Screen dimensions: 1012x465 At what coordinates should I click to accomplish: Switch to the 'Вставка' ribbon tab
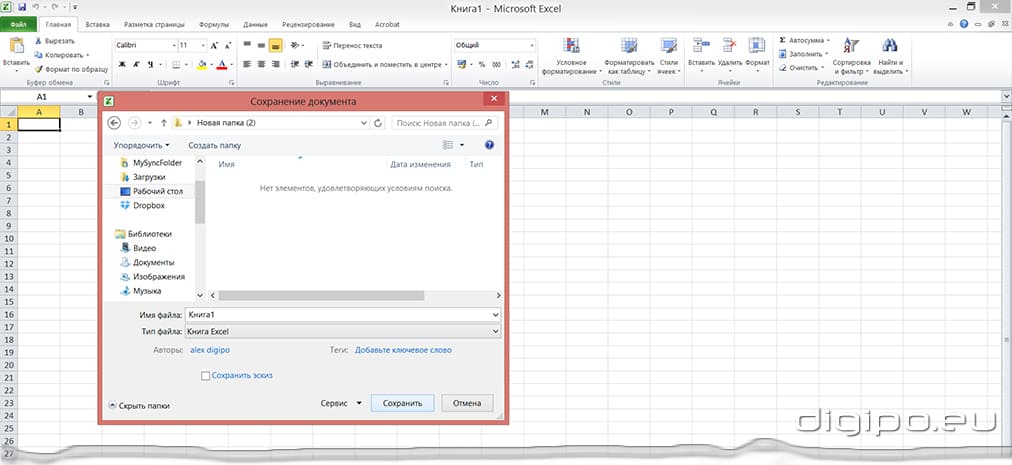click(98, 22)
